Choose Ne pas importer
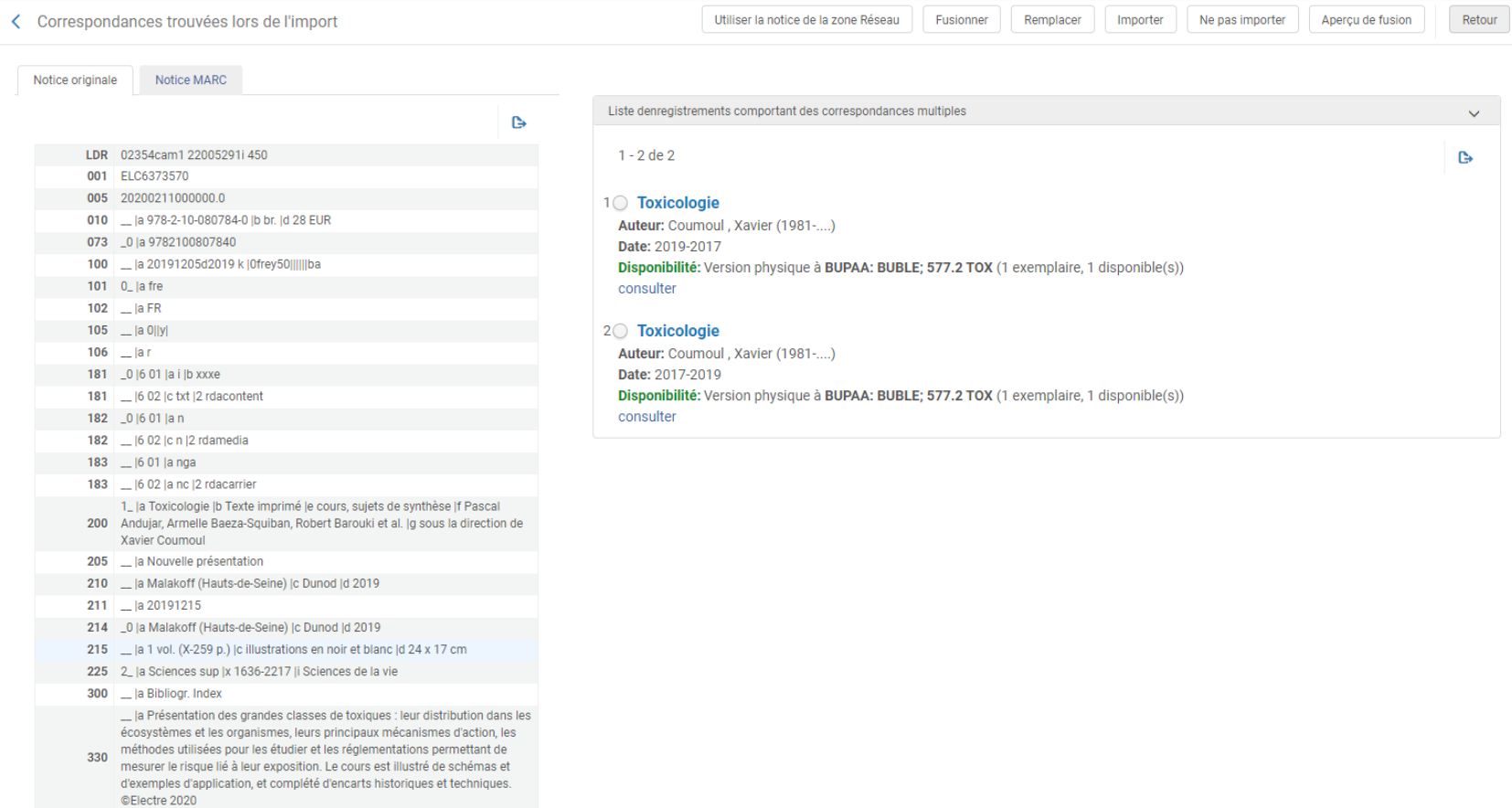Image resolution: width=1512 pixels, height=808 pixels. [1241, 20]
